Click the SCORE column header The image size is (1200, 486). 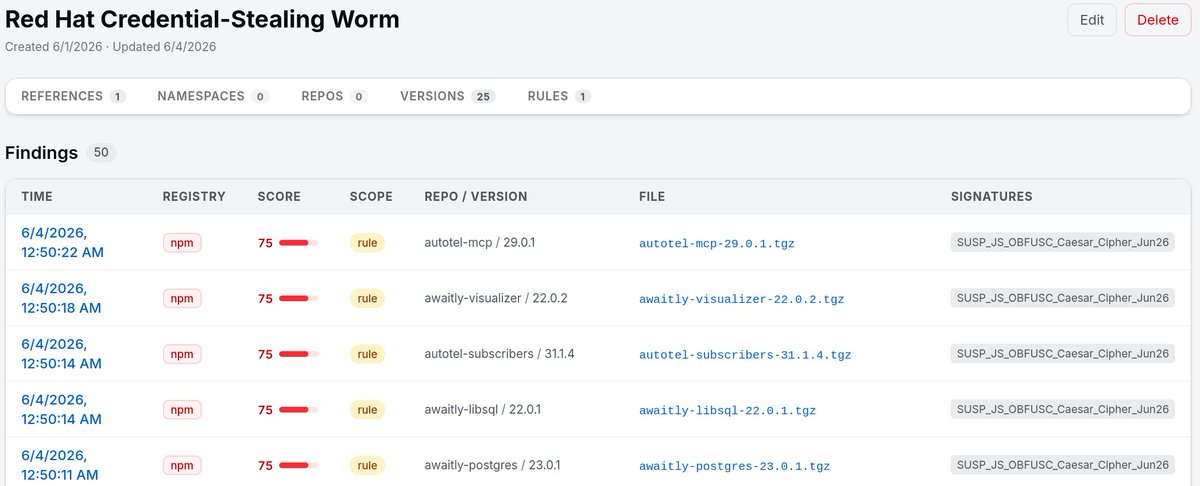point(279,197)
